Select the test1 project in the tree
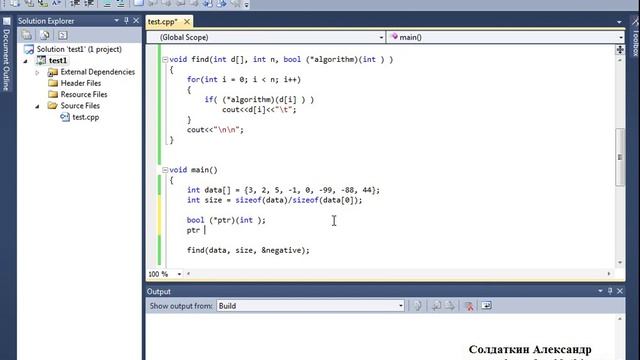This screenshot has width=640, height=360. (58, 60)
